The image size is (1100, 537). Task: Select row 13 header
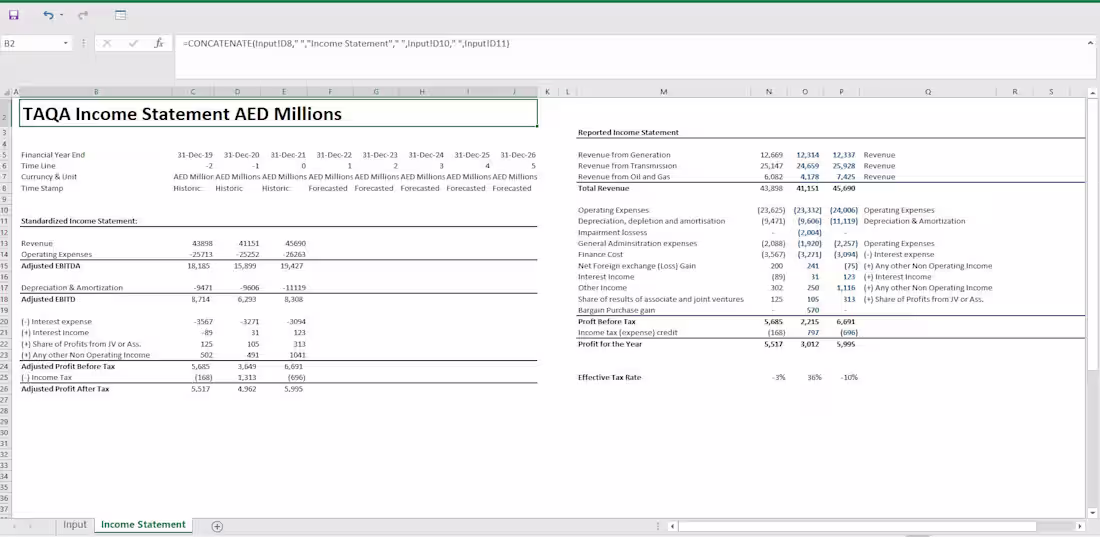tap(4, 244)
